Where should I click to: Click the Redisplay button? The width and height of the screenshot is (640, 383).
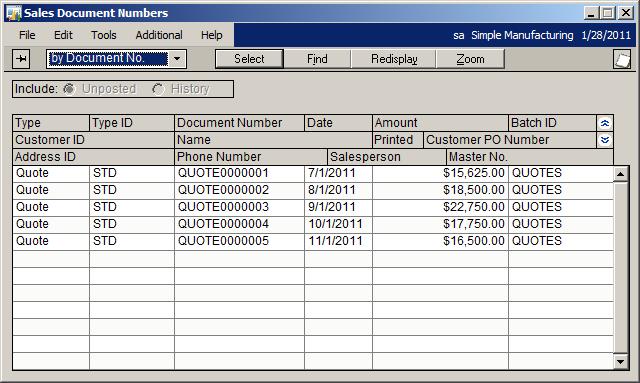pyautogui.click(x=394, y=59)
